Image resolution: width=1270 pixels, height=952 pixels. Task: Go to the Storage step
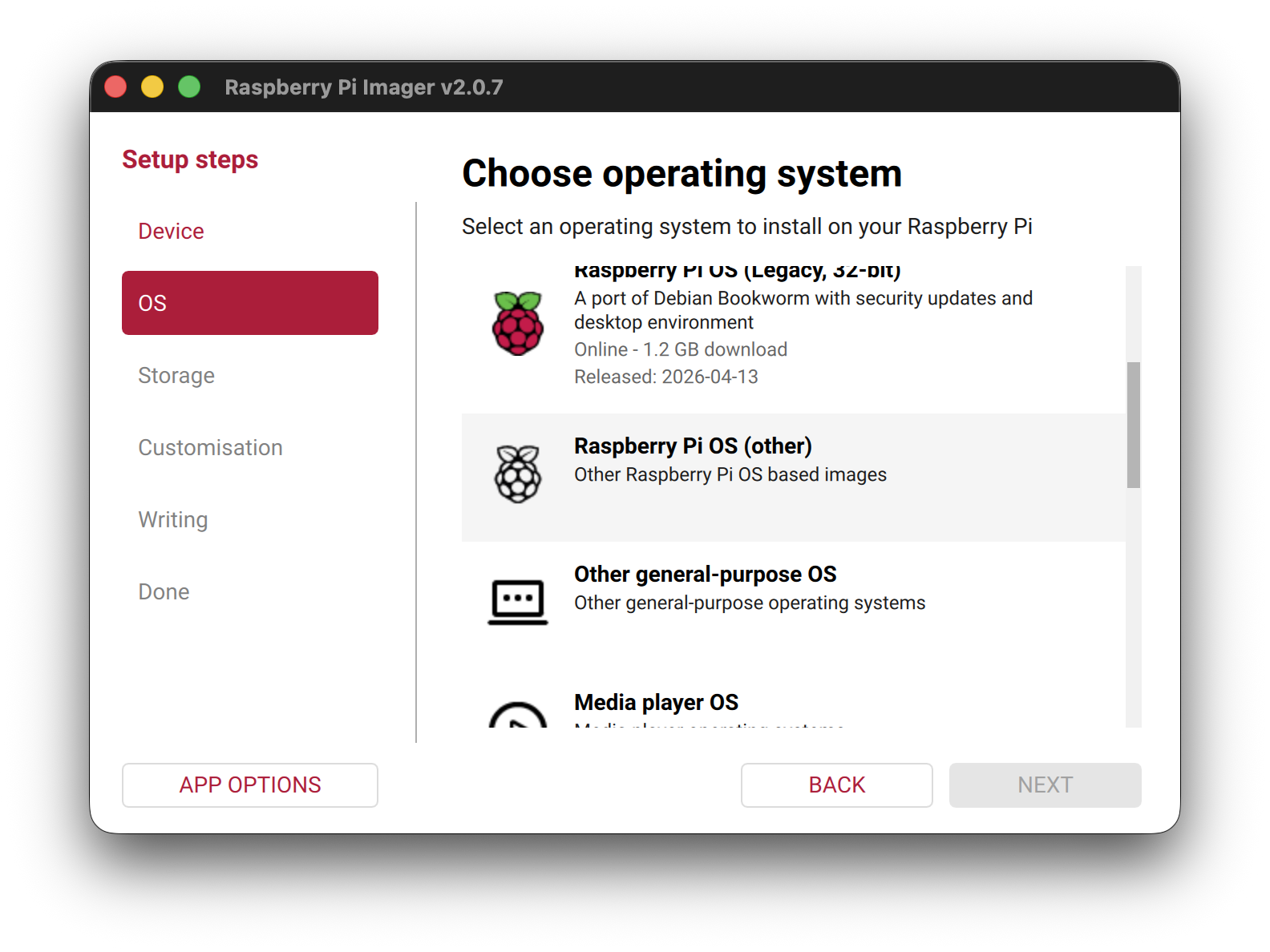250,375
